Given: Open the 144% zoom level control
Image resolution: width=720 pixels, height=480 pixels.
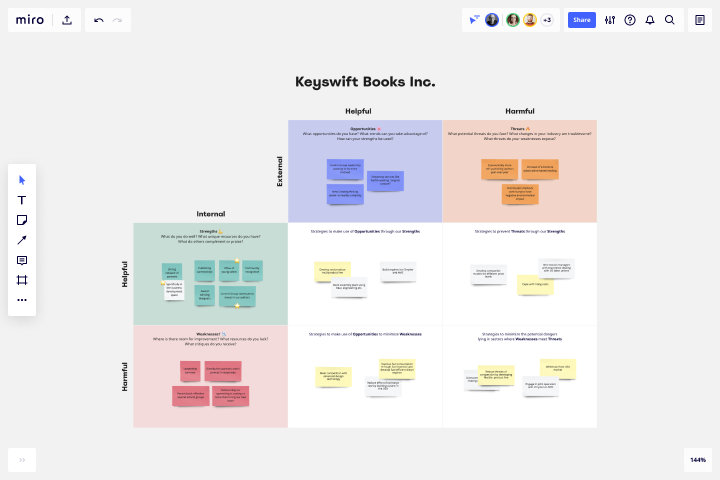Looking at the screenshot, I should 698,460.
